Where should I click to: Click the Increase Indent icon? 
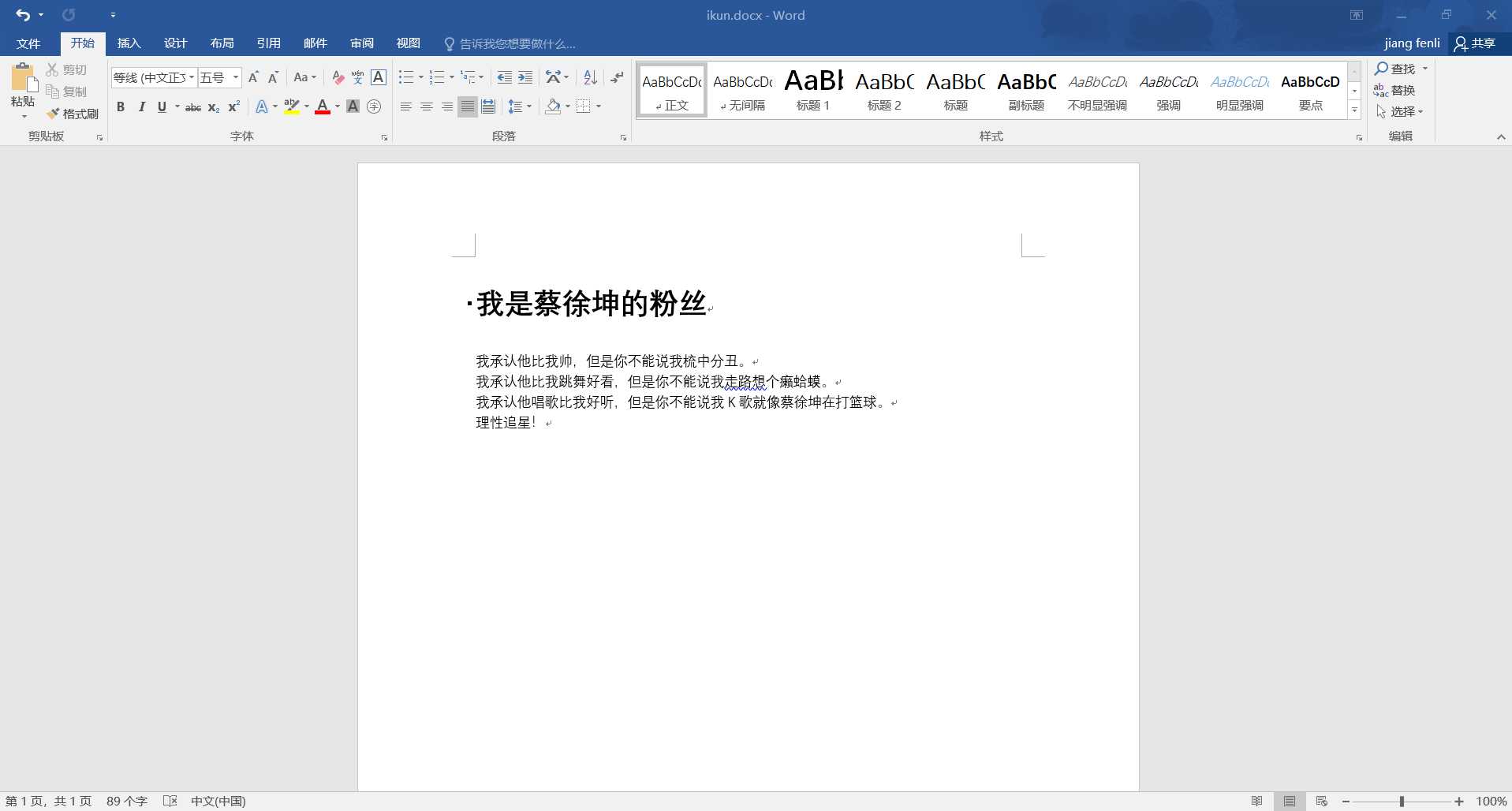(x=525, y=77)
